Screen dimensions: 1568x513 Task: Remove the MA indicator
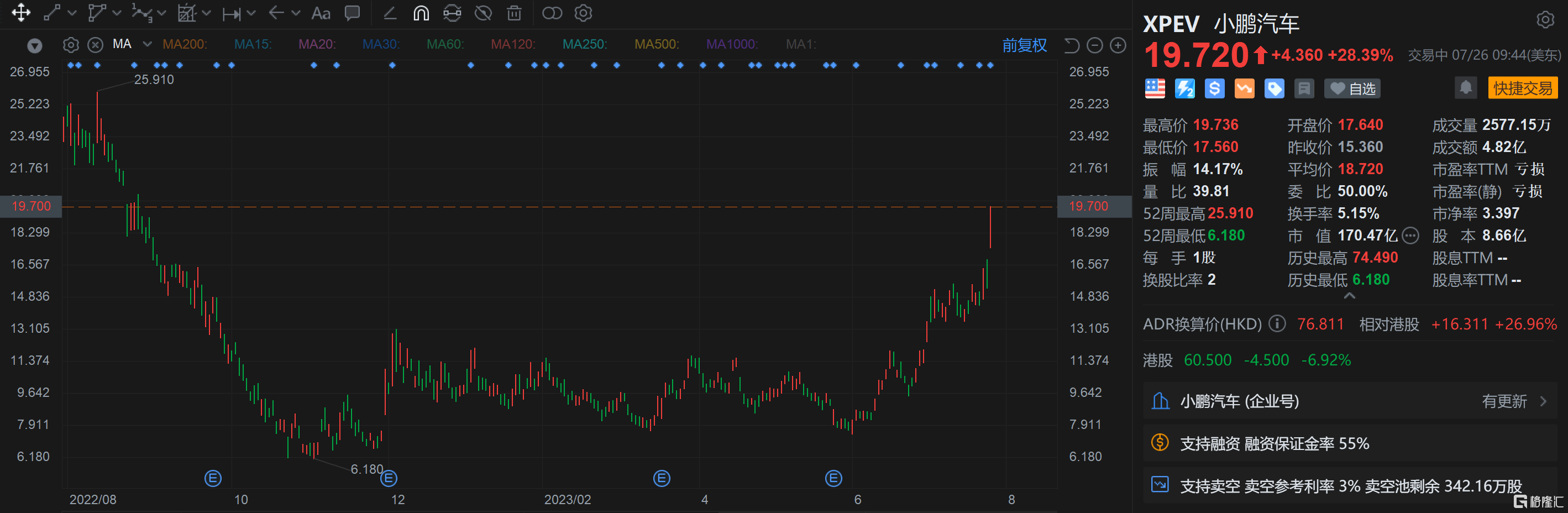point(95,44)
